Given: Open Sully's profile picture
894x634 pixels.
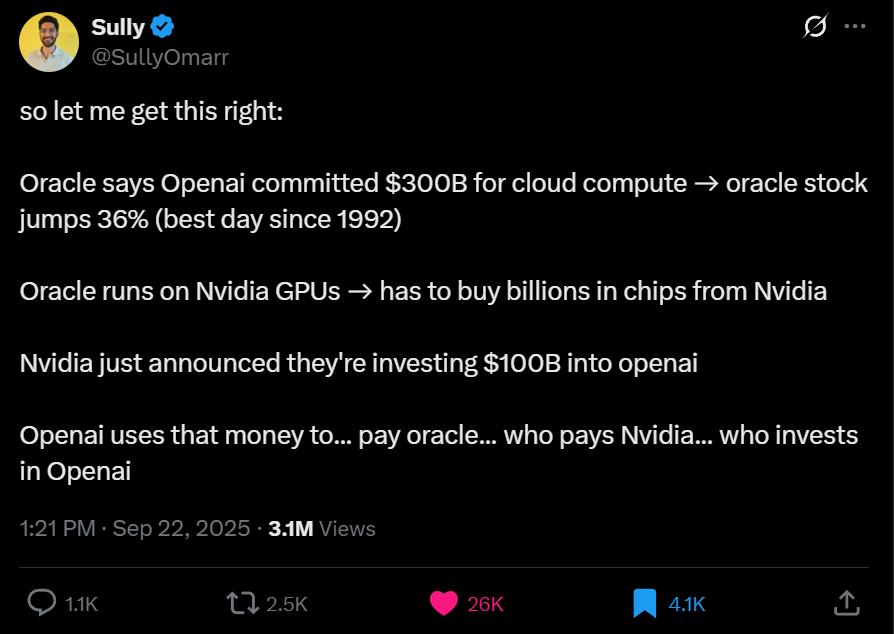Looking at the screenshot, I should [48, 42].
